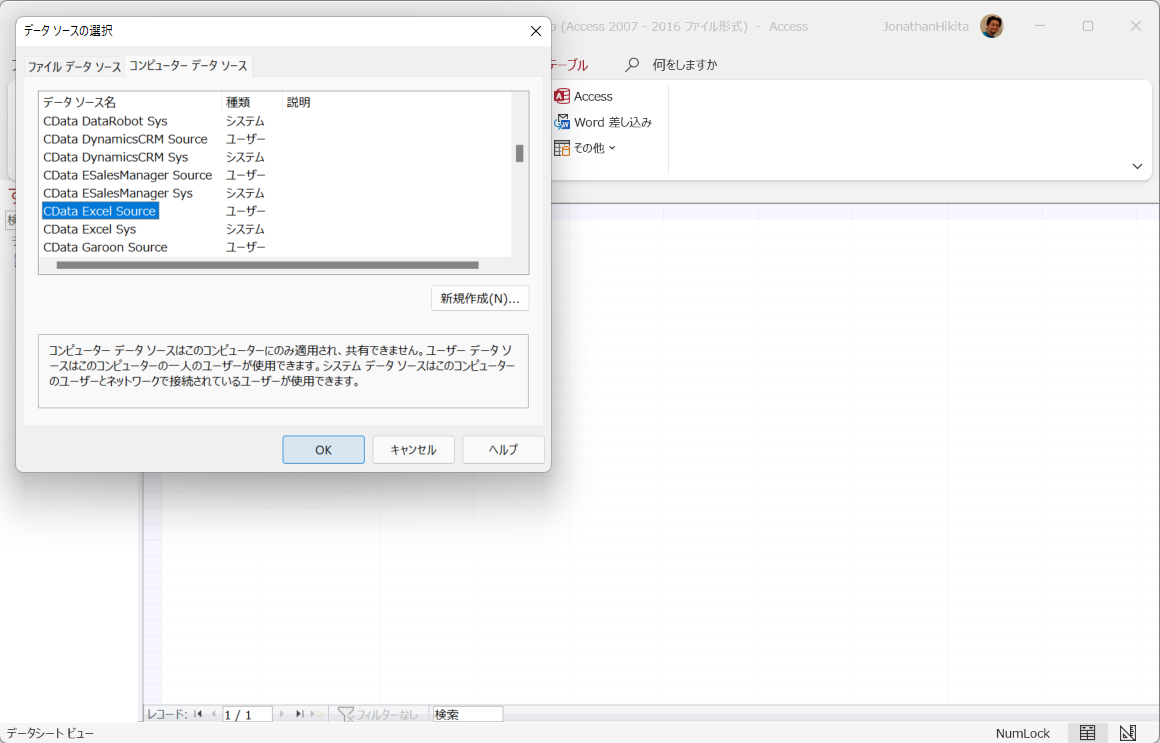Confirm the data source with OK
This screenshot has height=743, width=1160.
[x=323, y=449]
